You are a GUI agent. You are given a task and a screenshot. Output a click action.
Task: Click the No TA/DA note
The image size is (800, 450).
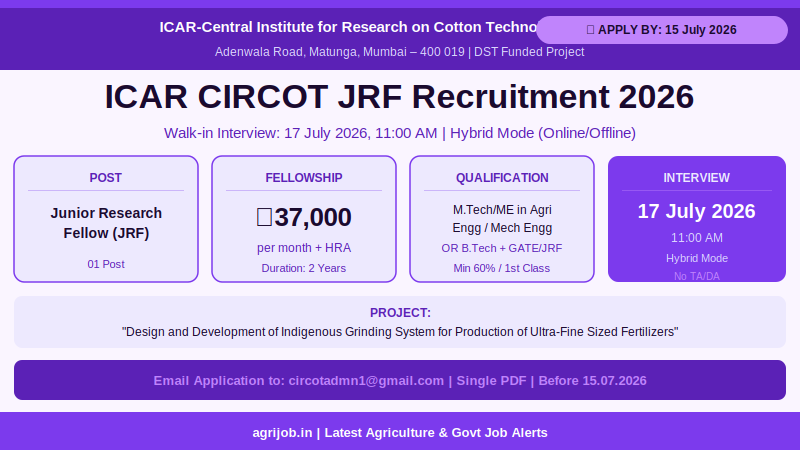696,276
